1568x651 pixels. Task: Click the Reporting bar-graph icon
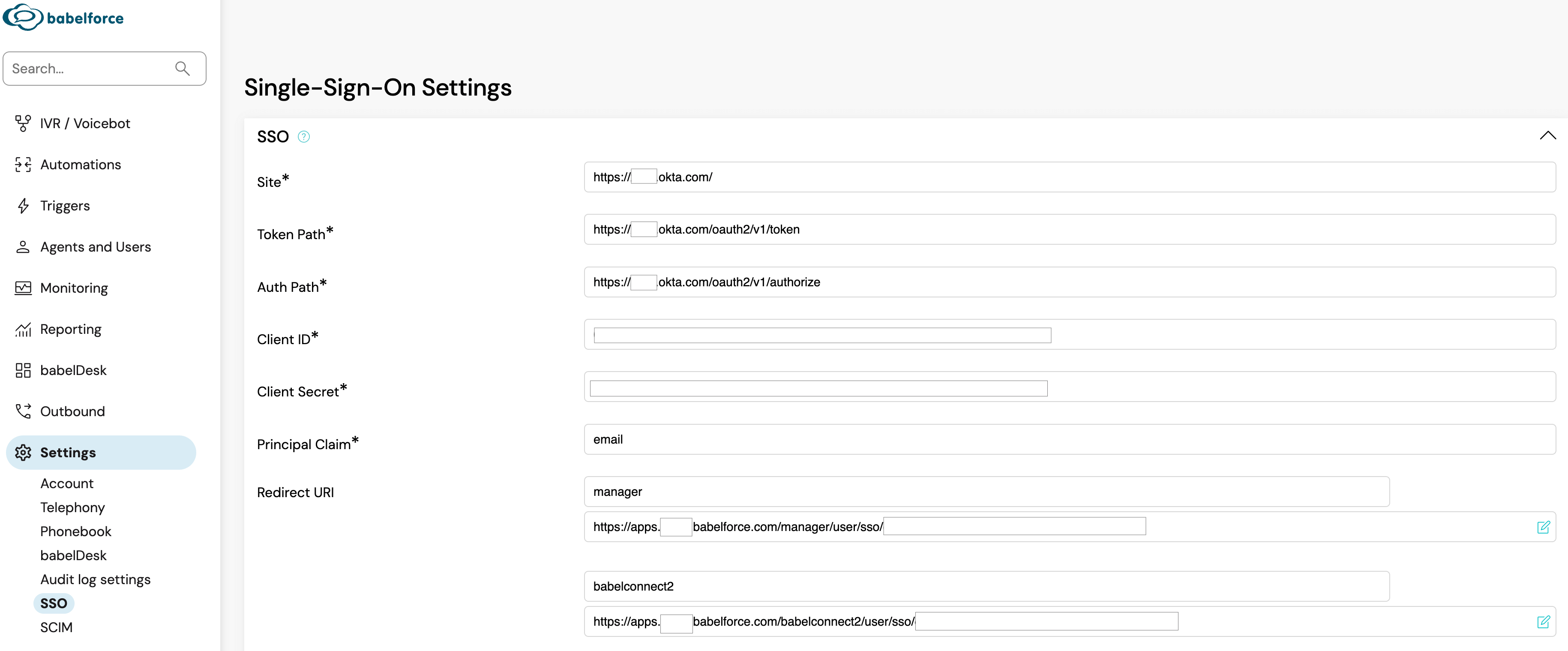click(23, 330)
